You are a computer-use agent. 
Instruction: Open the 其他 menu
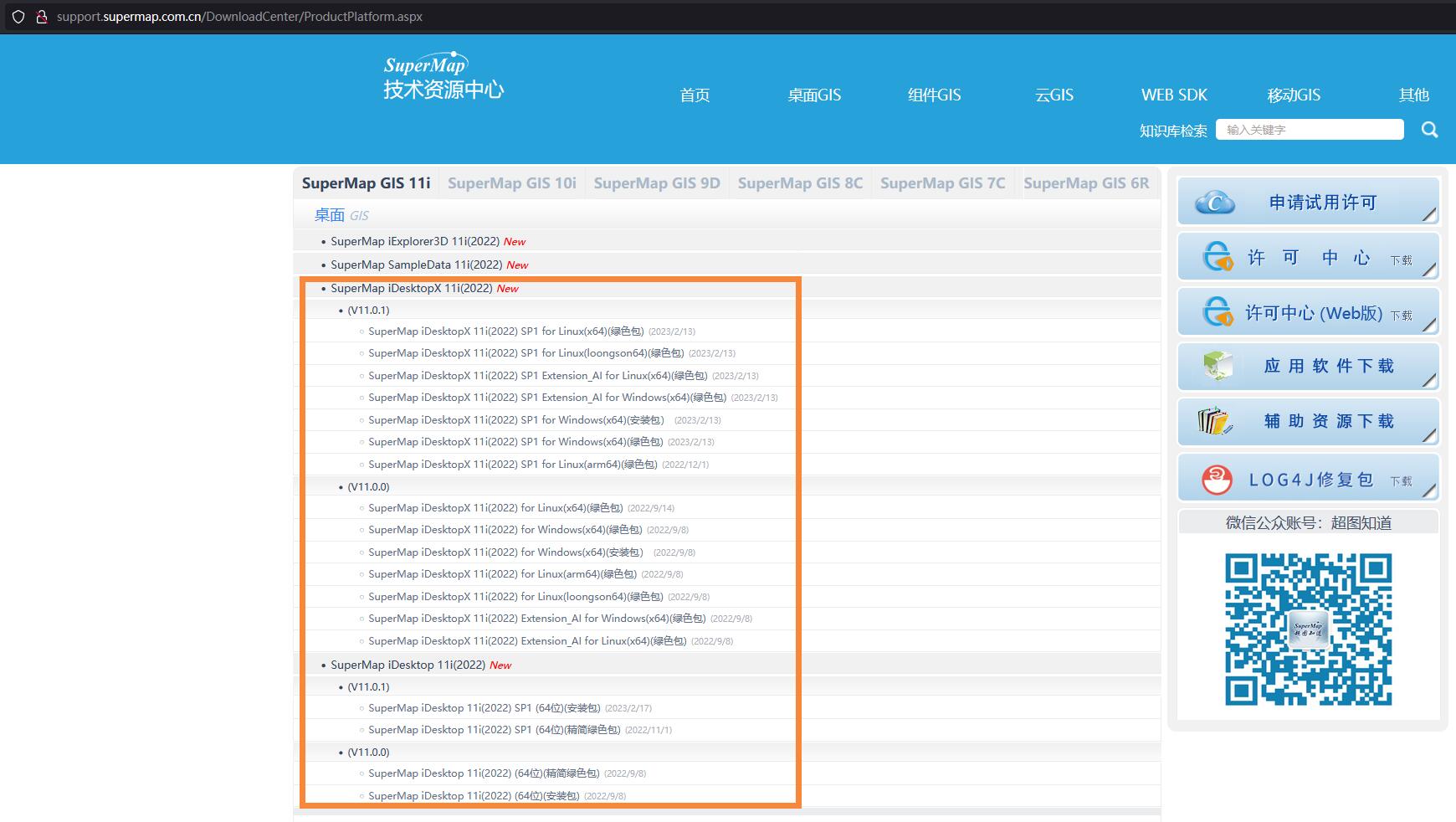click(x=1414, y=95)
